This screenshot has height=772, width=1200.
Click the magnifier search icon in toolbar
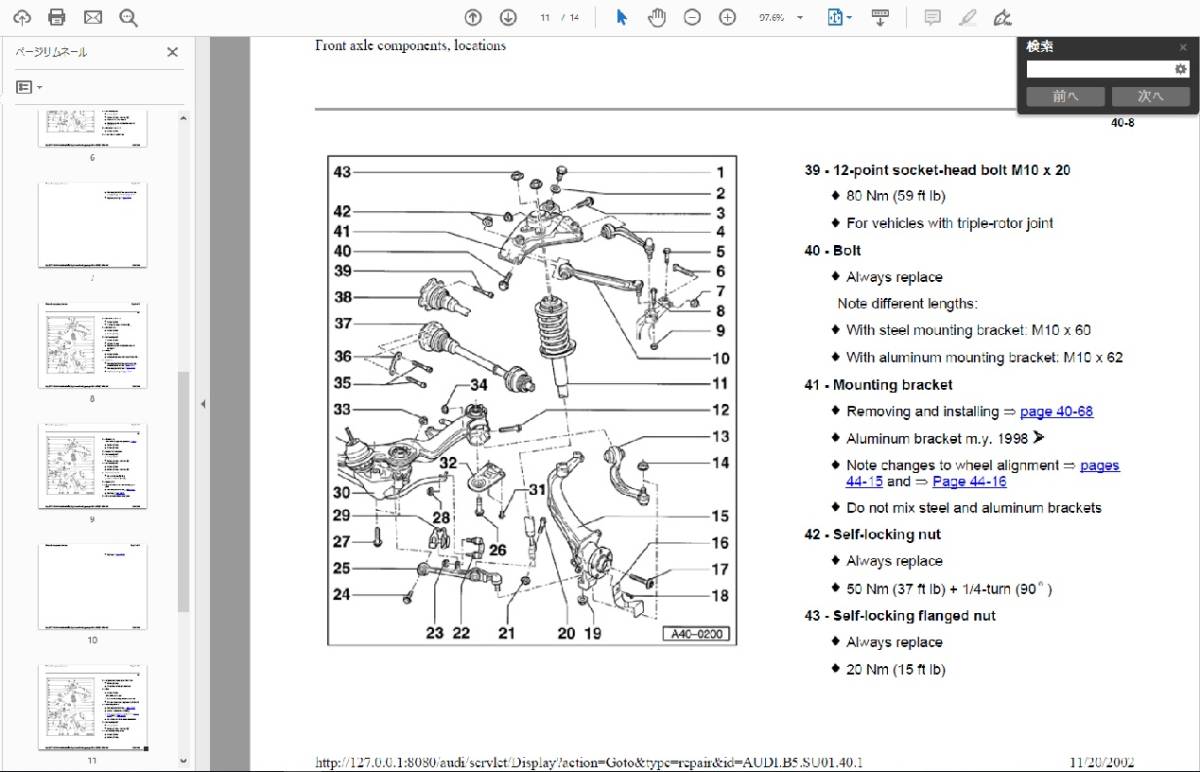[128, 17]
